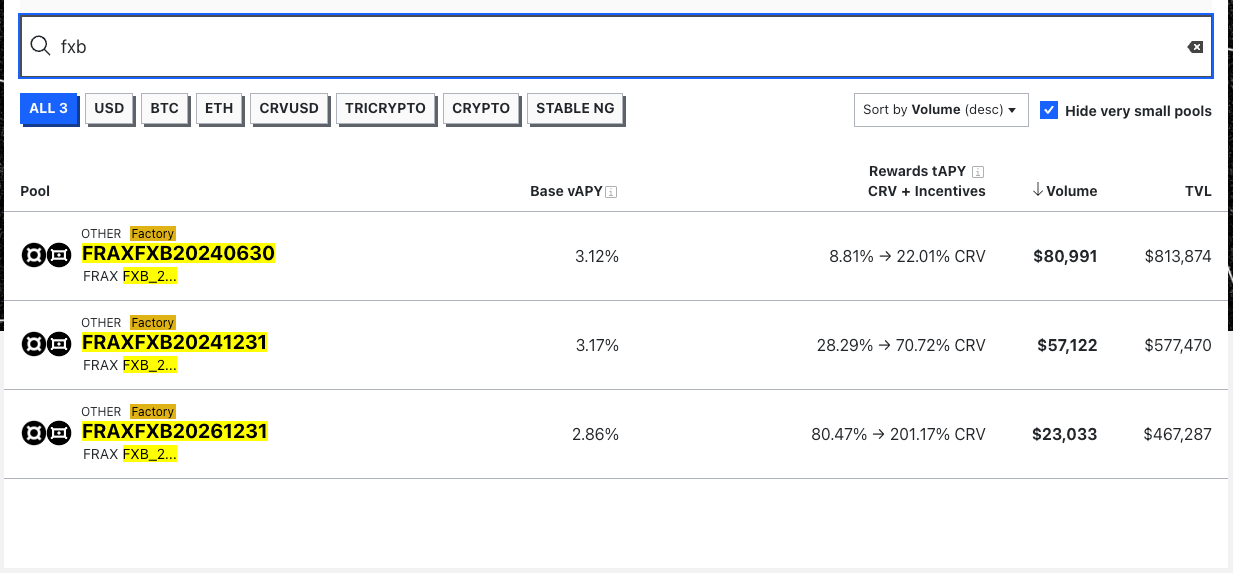Select the ALL 3 filter tab
This screenshot has width=1233, height=573.
coord(48,108)
